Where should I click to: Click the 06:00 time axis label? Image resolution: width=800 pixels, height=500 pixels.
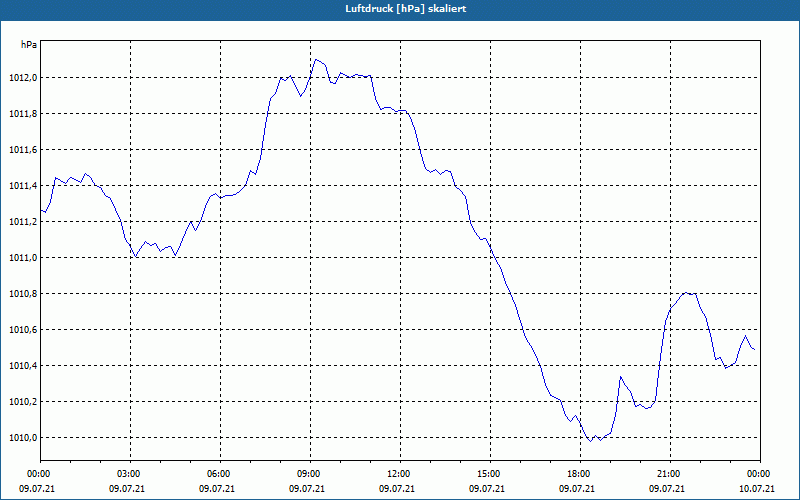tap(220, 474)
